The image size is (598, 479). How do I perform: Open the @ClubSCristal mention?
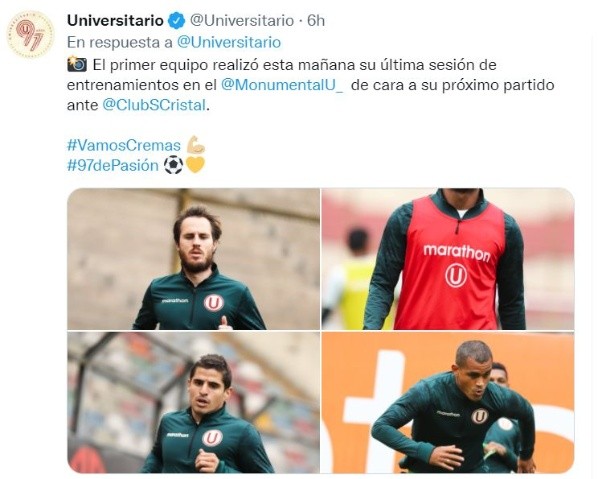[x=154, y=105]
